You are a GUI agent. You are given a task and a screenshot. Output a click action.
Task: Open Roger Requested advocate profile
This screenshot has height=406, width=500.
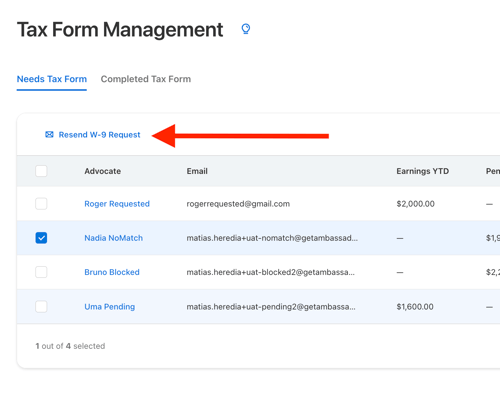(117, 204)
